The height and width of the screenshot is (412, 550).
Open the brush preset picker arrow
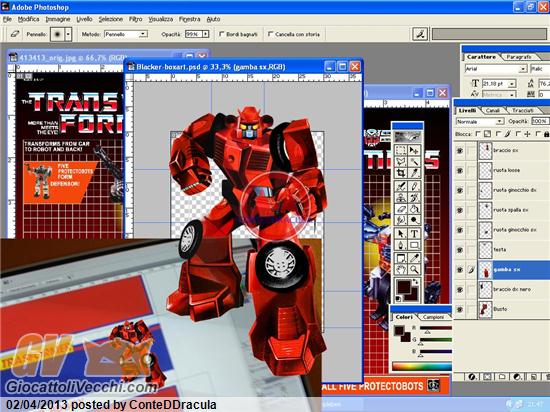[68, 34]
